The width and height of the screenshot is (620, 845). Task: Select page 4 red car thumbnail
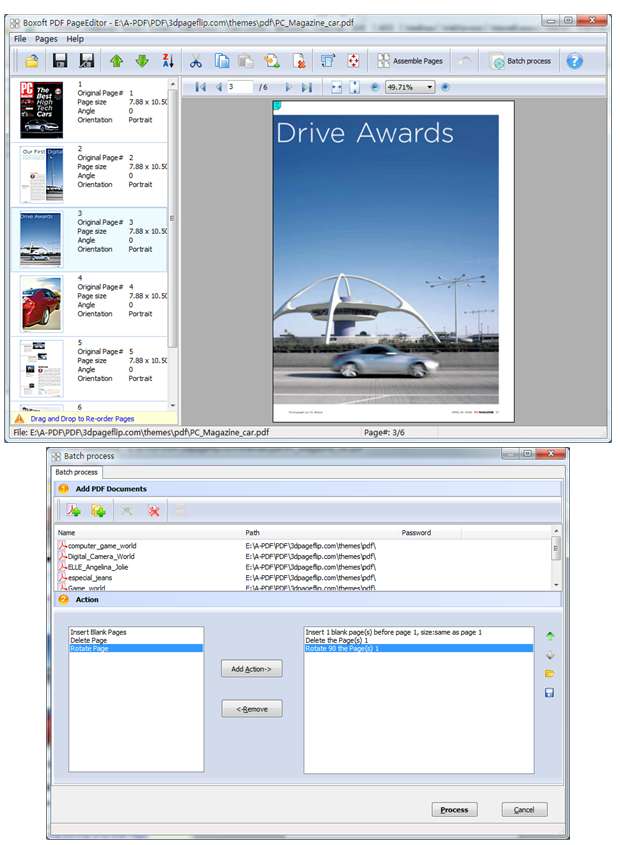[42, 304]
